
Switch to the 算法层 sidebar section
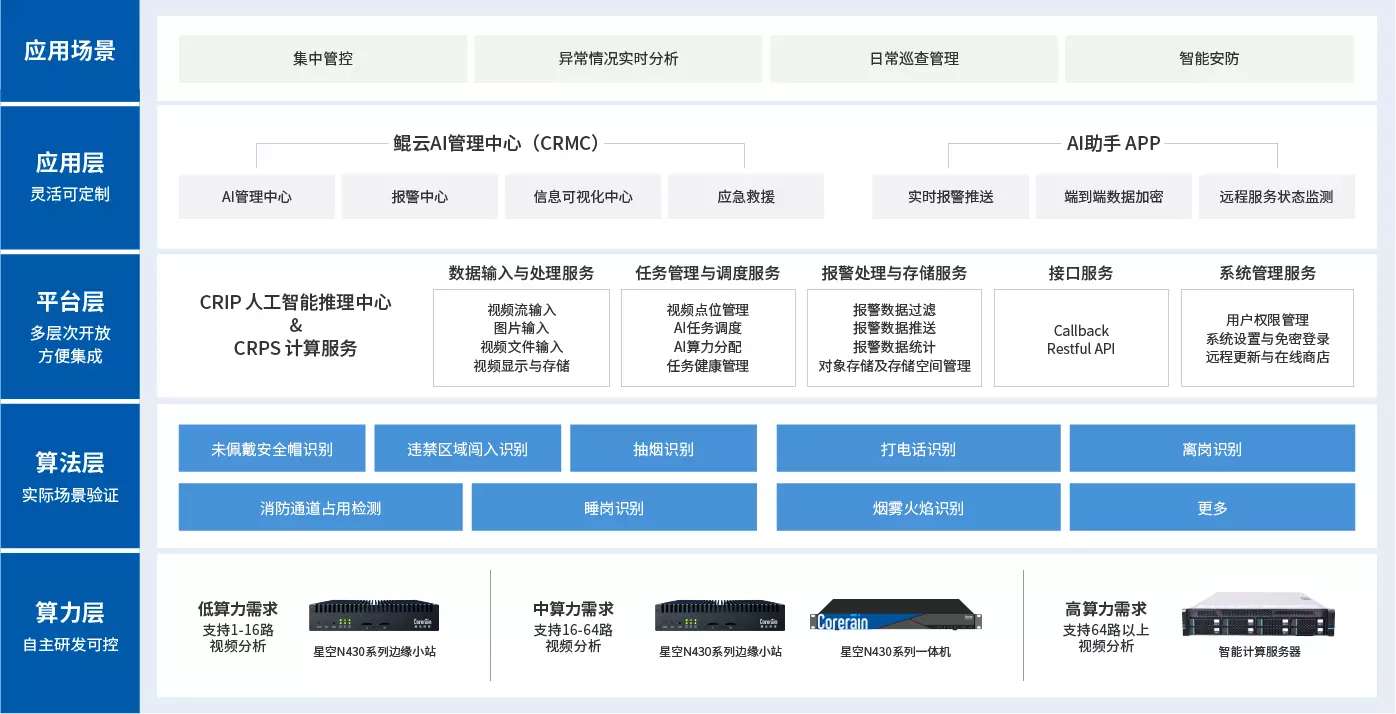coord(70,462)
